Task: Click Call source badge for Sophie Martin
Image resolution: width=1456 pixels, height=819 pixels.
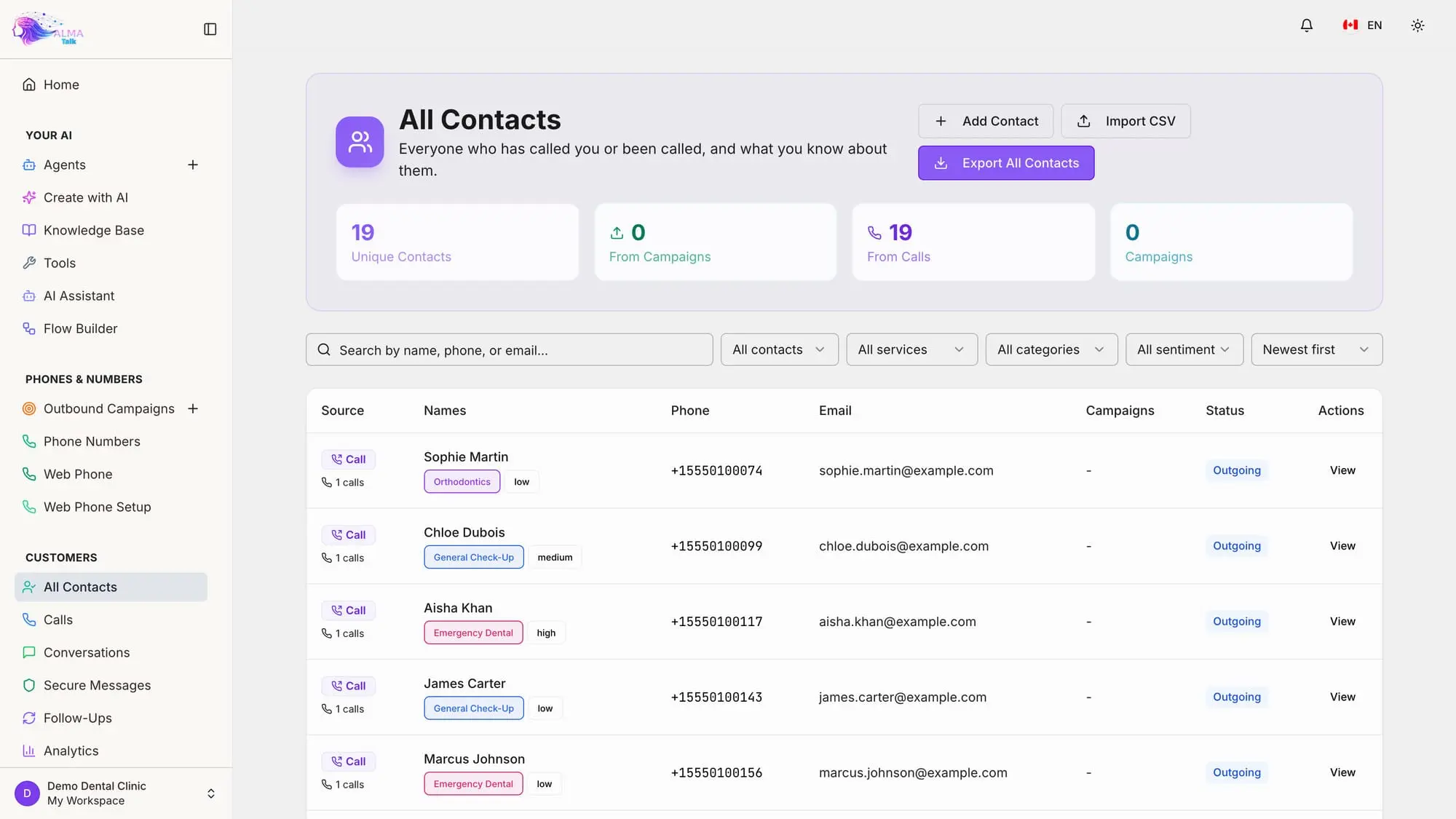Action: click(x=348, y=459)
